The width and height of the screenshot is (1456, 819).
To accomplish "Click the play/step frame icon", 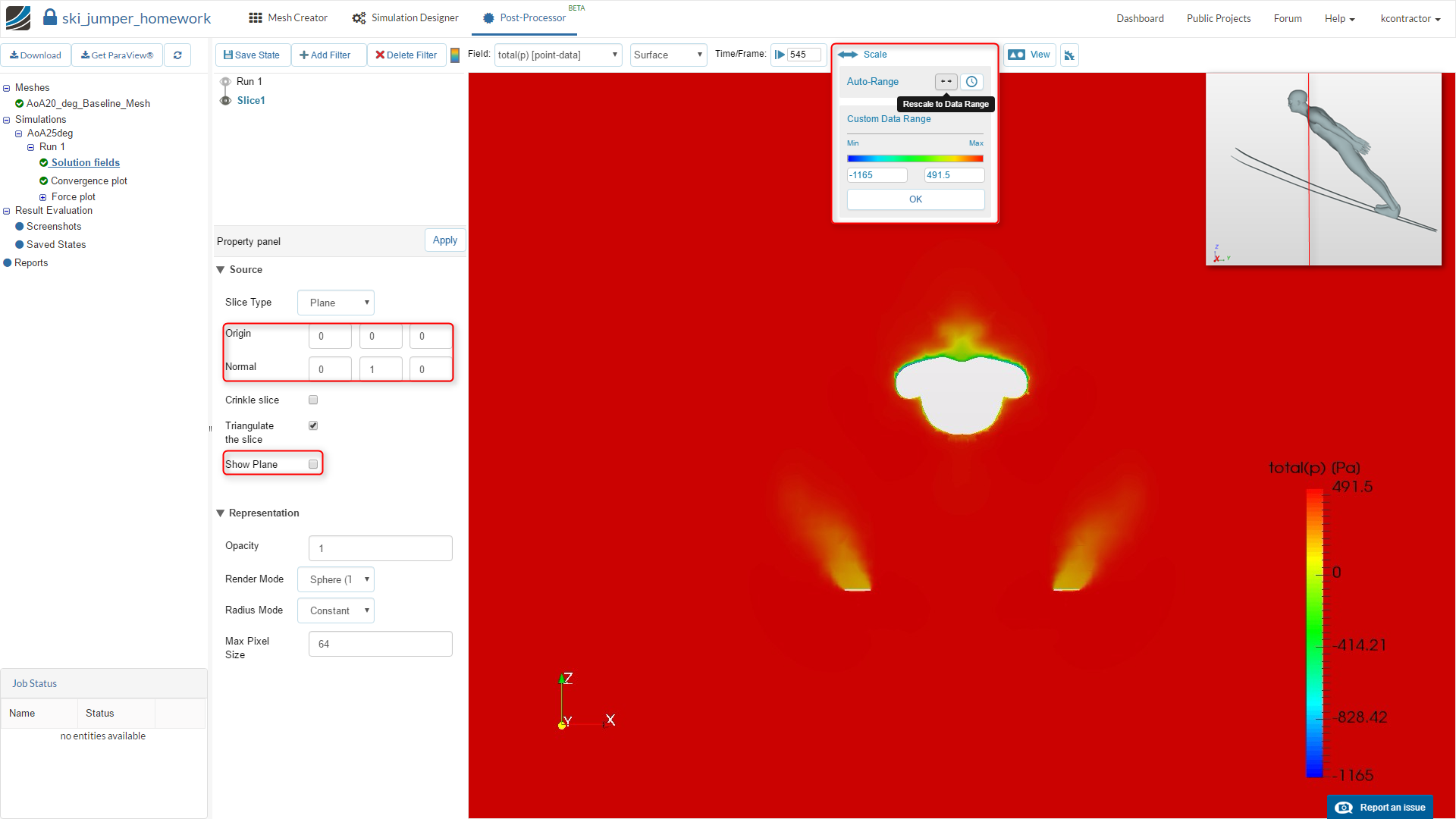I will click(x=780, y=55).
